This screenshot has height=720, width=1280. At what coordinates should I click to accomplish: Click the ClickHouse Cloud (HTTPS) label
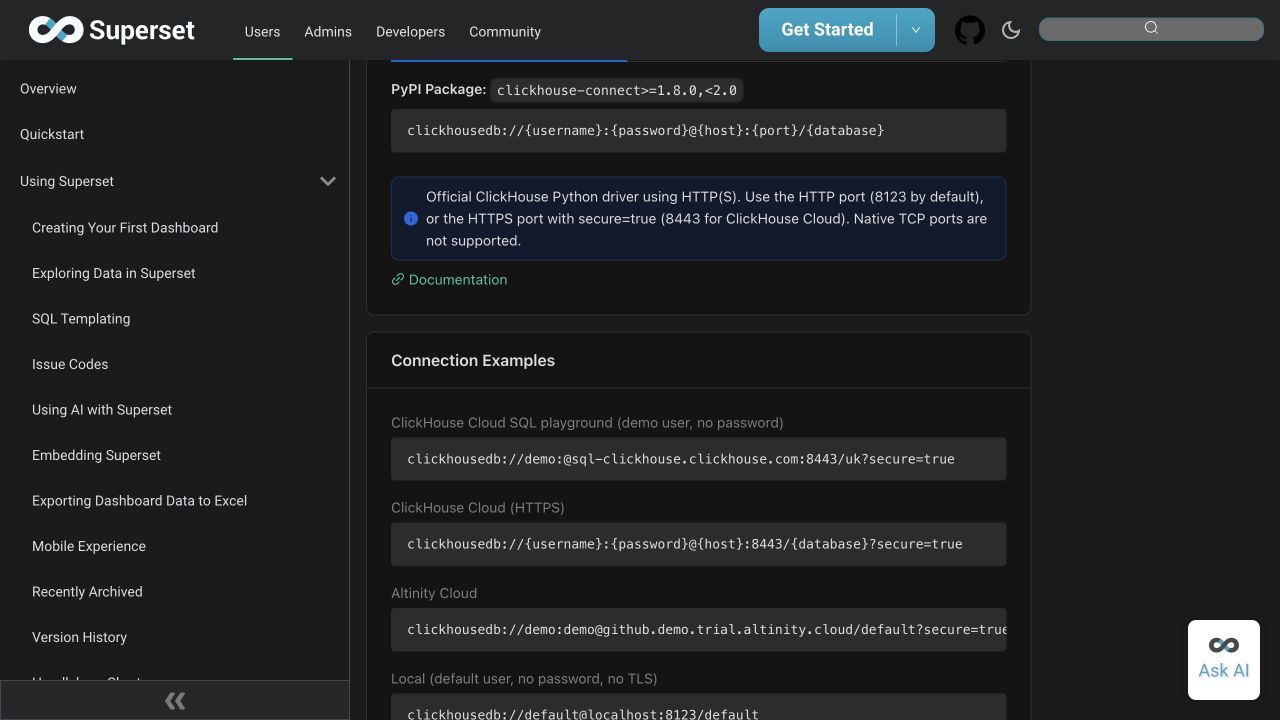point(478,508)
